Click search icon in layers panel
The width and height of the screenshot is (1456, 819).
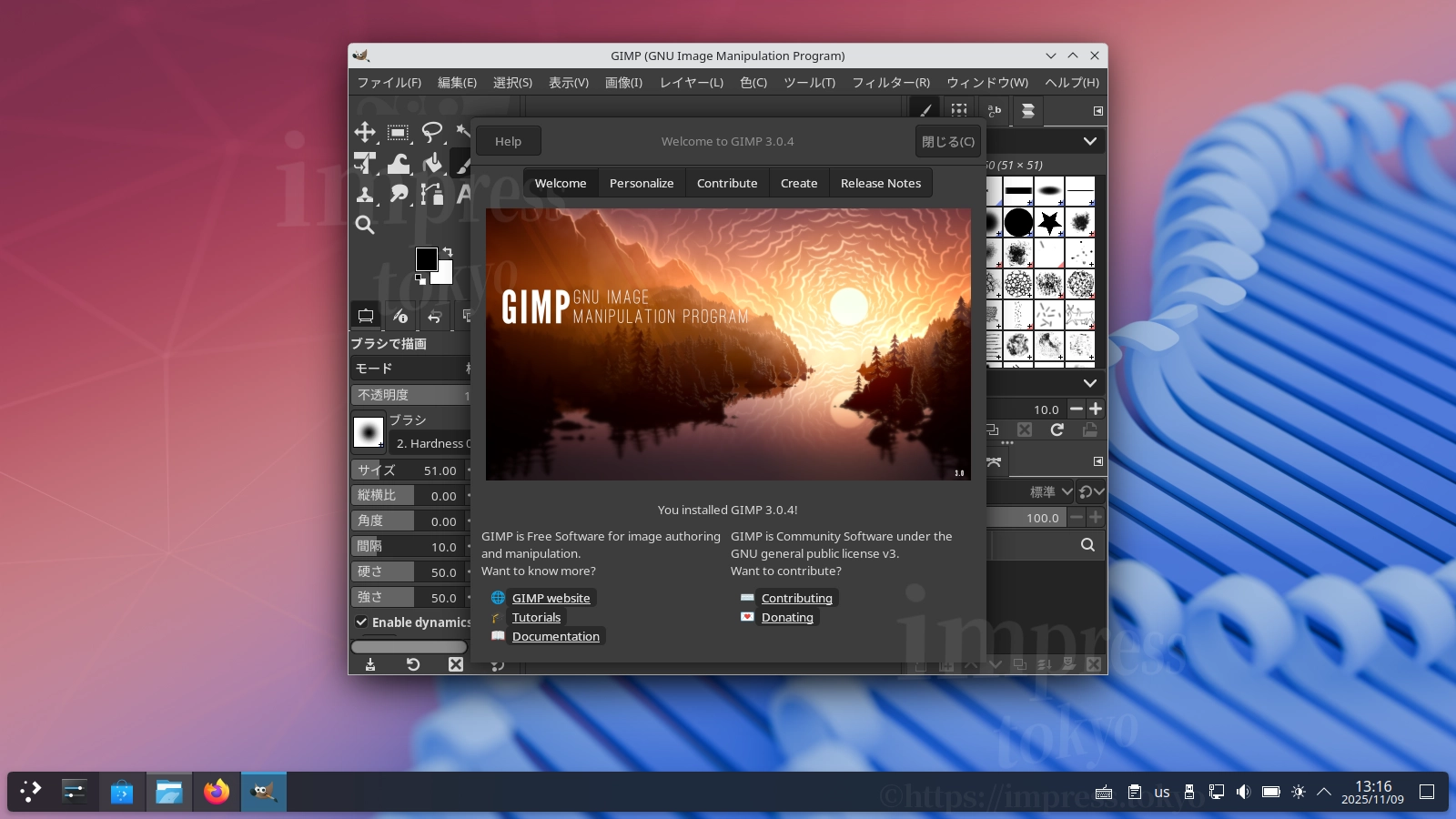pyautogui.click(x=1087, y=544)
